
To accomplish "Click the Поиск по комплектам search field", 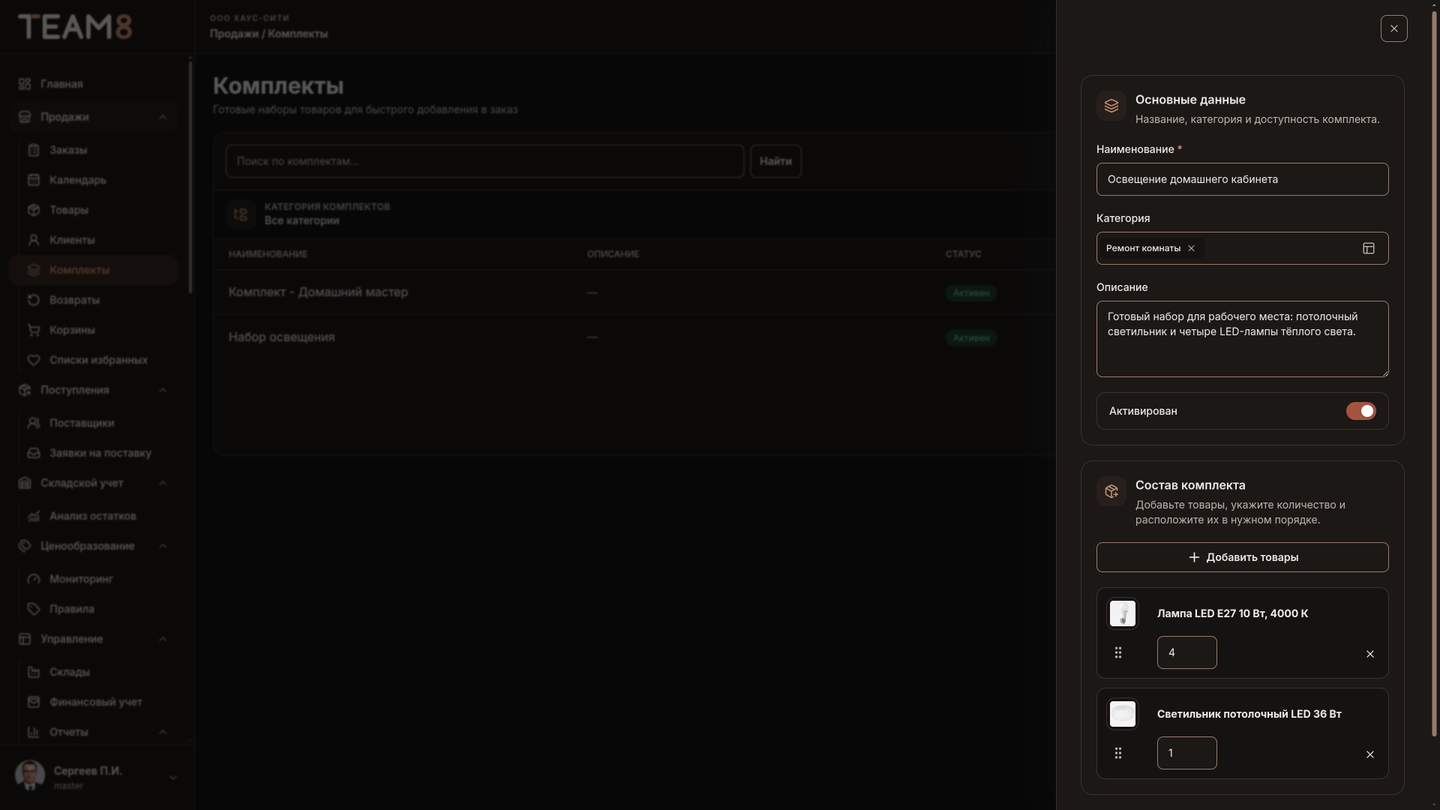I will [x=485, y=161].
